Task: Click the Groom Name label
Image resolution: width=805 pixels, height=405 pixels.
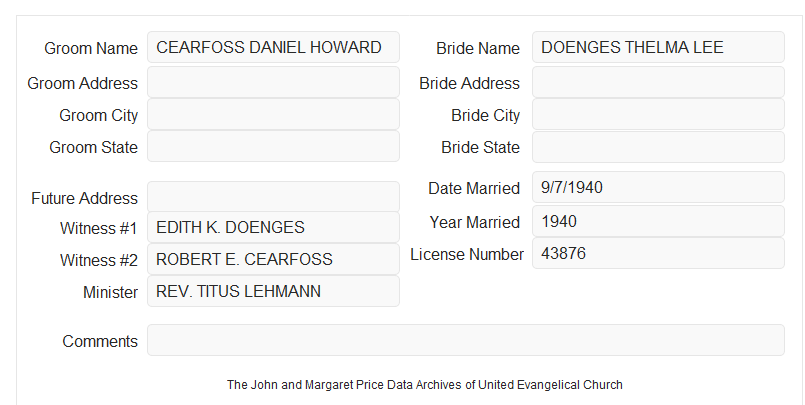Action: (x=91, y=48)
